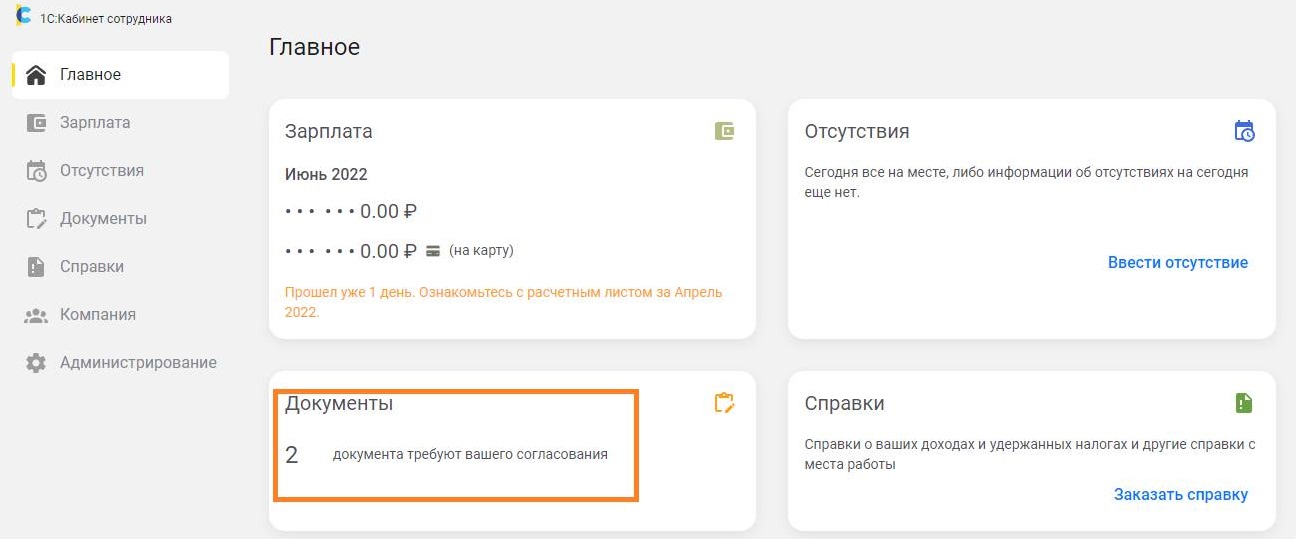Click the document count 2 in the Документы card

(x=292, y=455)
